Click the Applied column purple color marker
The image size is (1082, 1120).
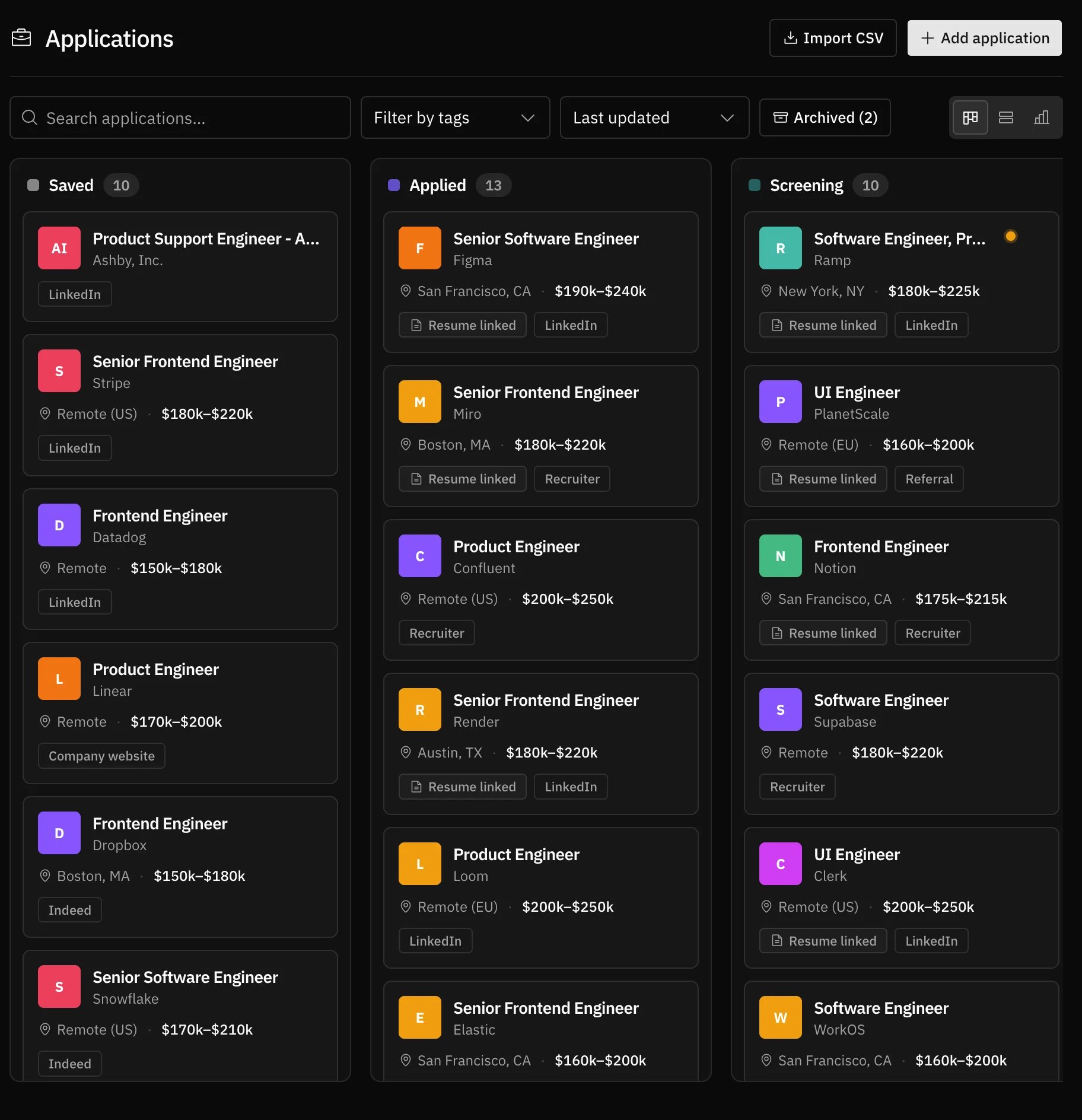pos(394,185)
